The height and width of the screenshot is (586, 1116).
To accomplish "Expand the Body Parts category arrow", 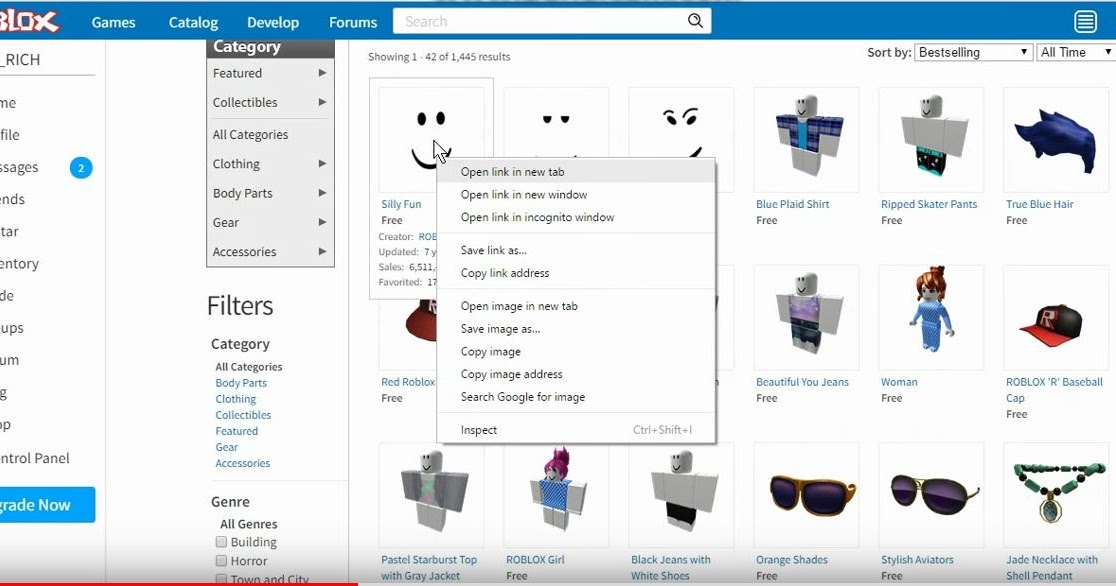I will (322, 193).
